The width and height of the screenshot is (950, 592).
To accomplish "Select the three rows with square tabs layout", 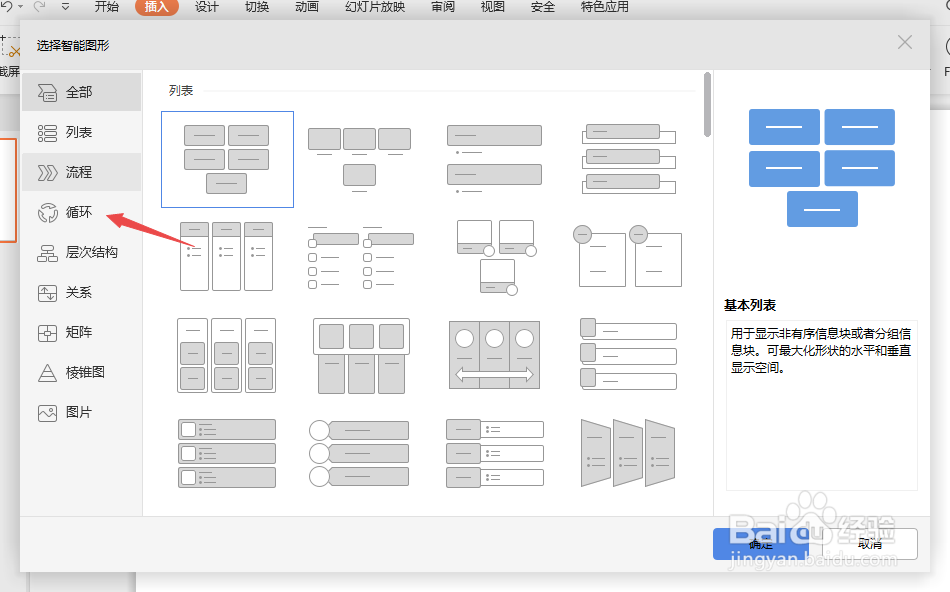I will [628, 354].
